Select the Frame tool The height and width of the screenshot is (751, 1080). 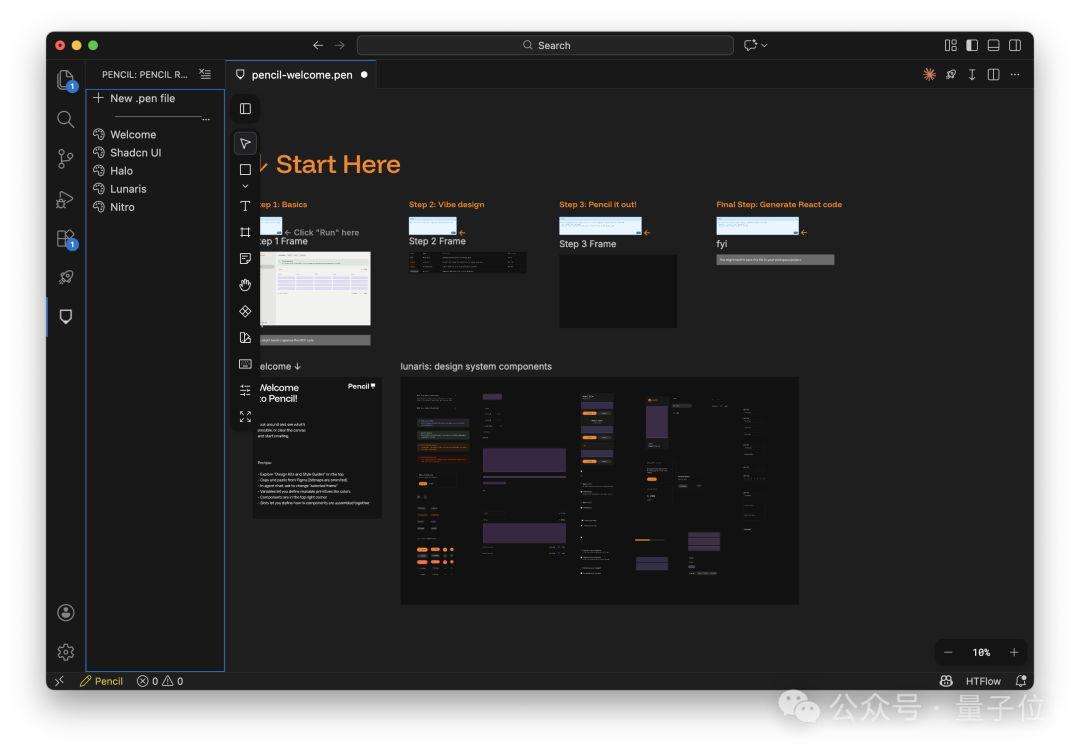click(245, 232)
